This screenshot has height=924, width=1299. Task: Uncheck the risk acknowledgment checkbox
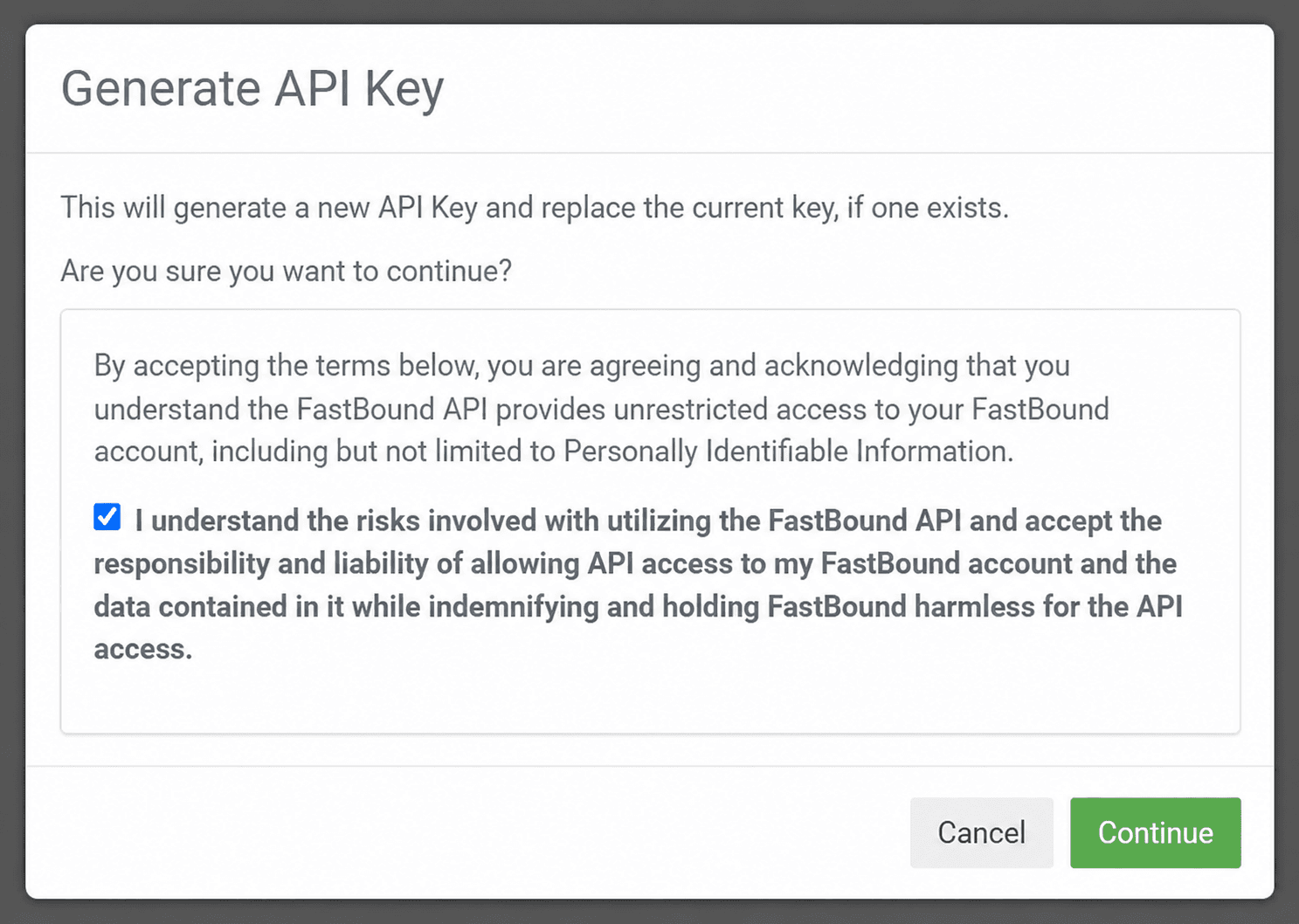coord(107,517)
